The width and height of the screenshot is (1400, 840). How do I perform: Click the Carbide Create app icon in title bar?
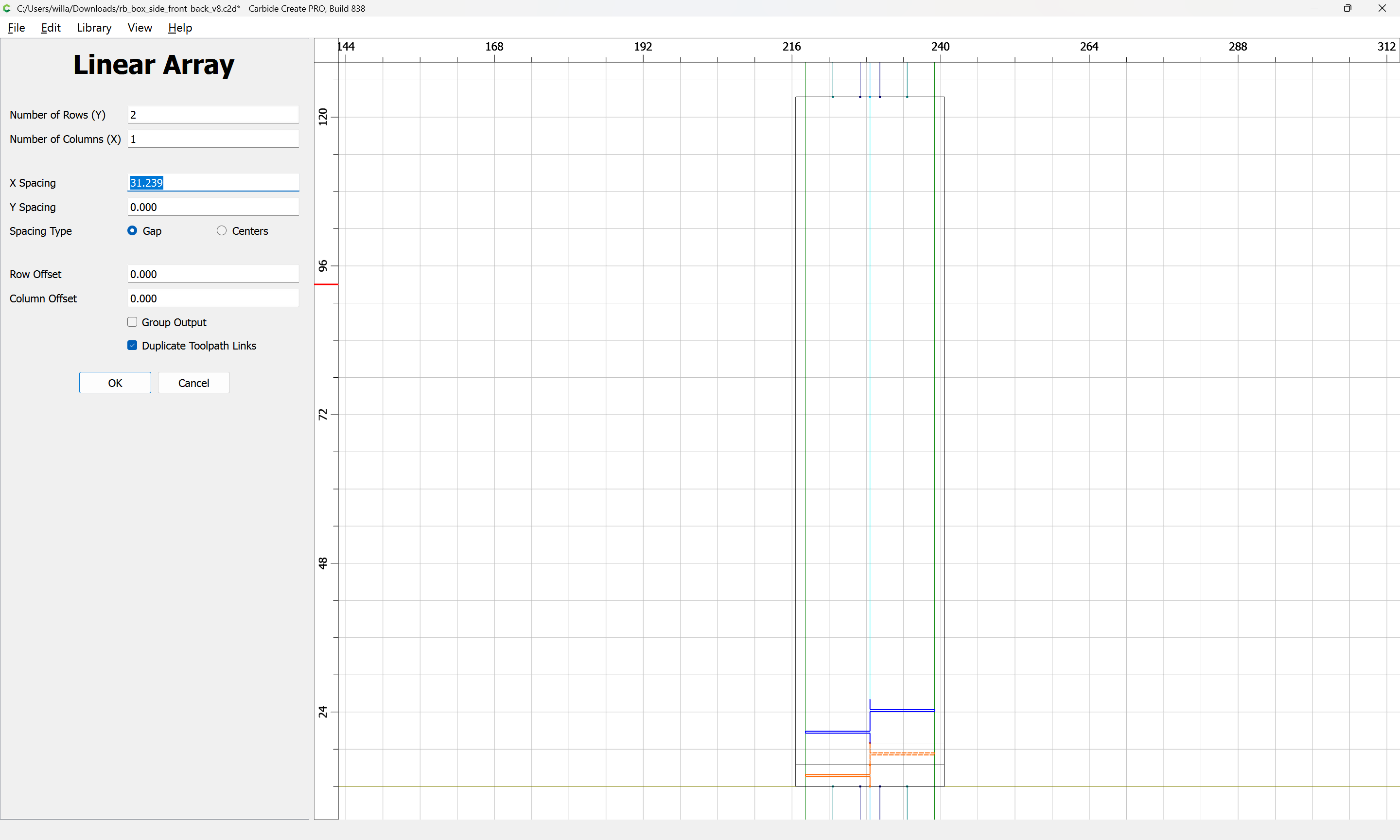[7, 8]
